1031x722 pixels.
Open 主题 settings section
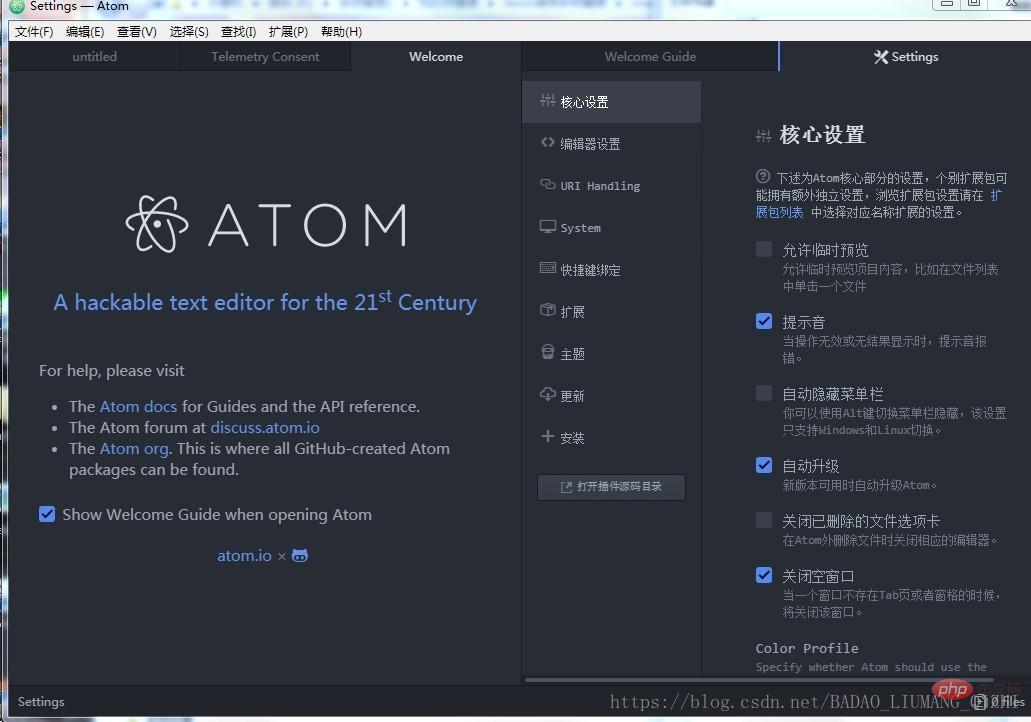611,354
